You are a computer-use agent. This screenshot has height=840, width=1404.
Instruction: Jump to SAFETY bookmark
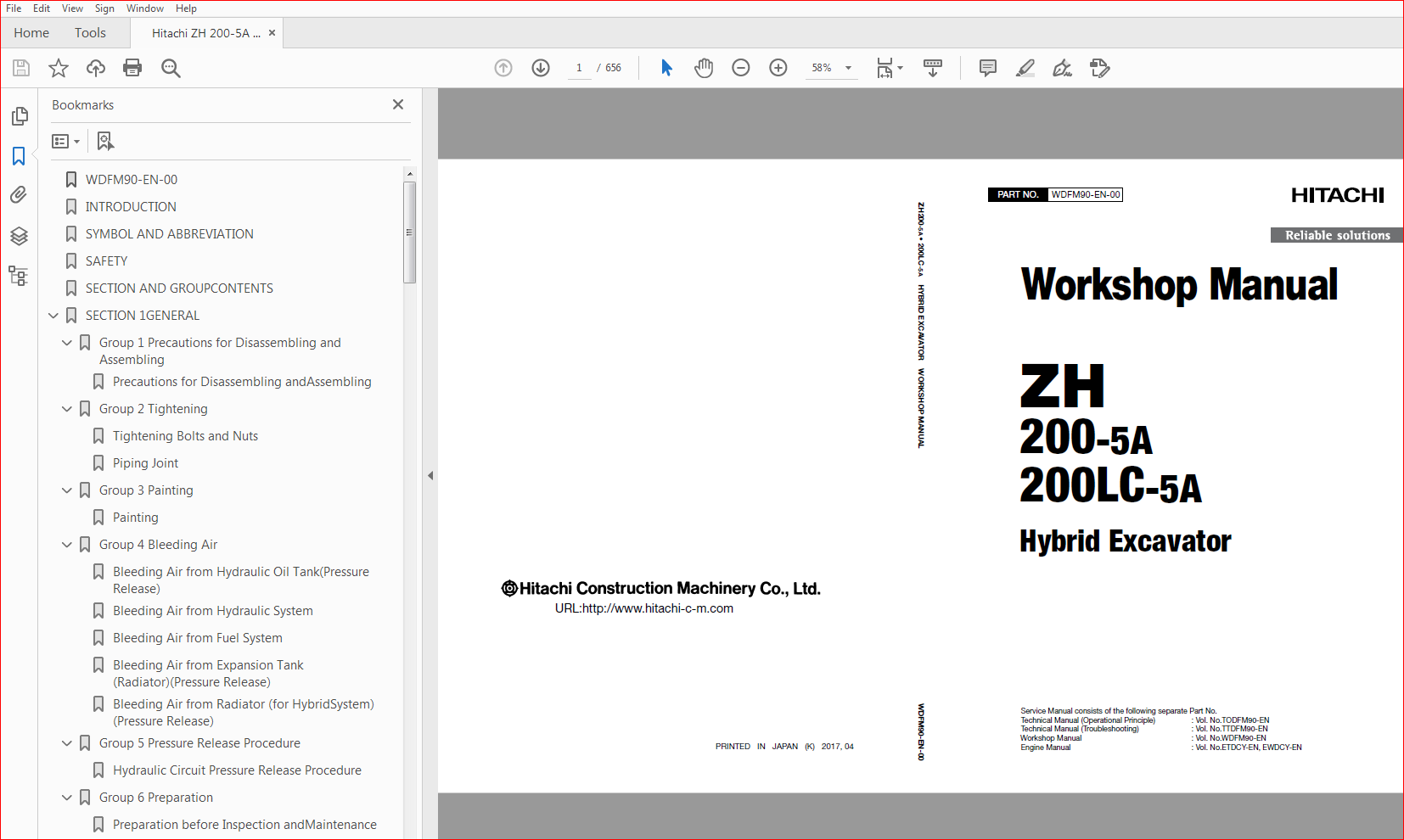coord(106,261)
